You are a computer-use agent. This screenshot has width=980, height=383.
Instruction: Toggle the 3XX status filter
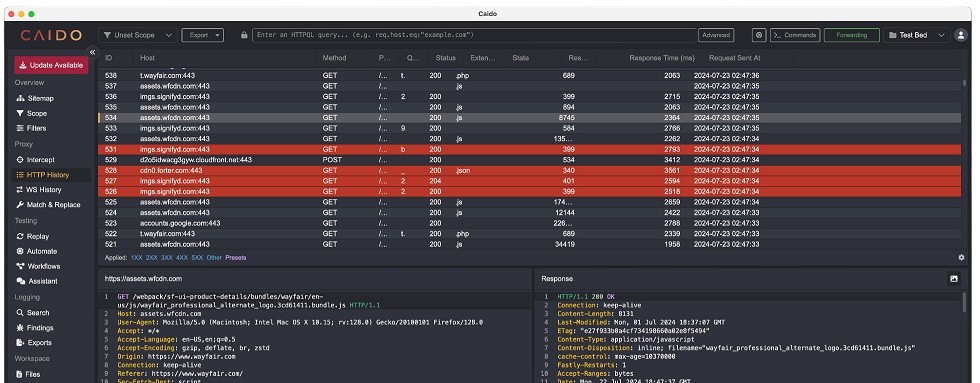(167, 257)
